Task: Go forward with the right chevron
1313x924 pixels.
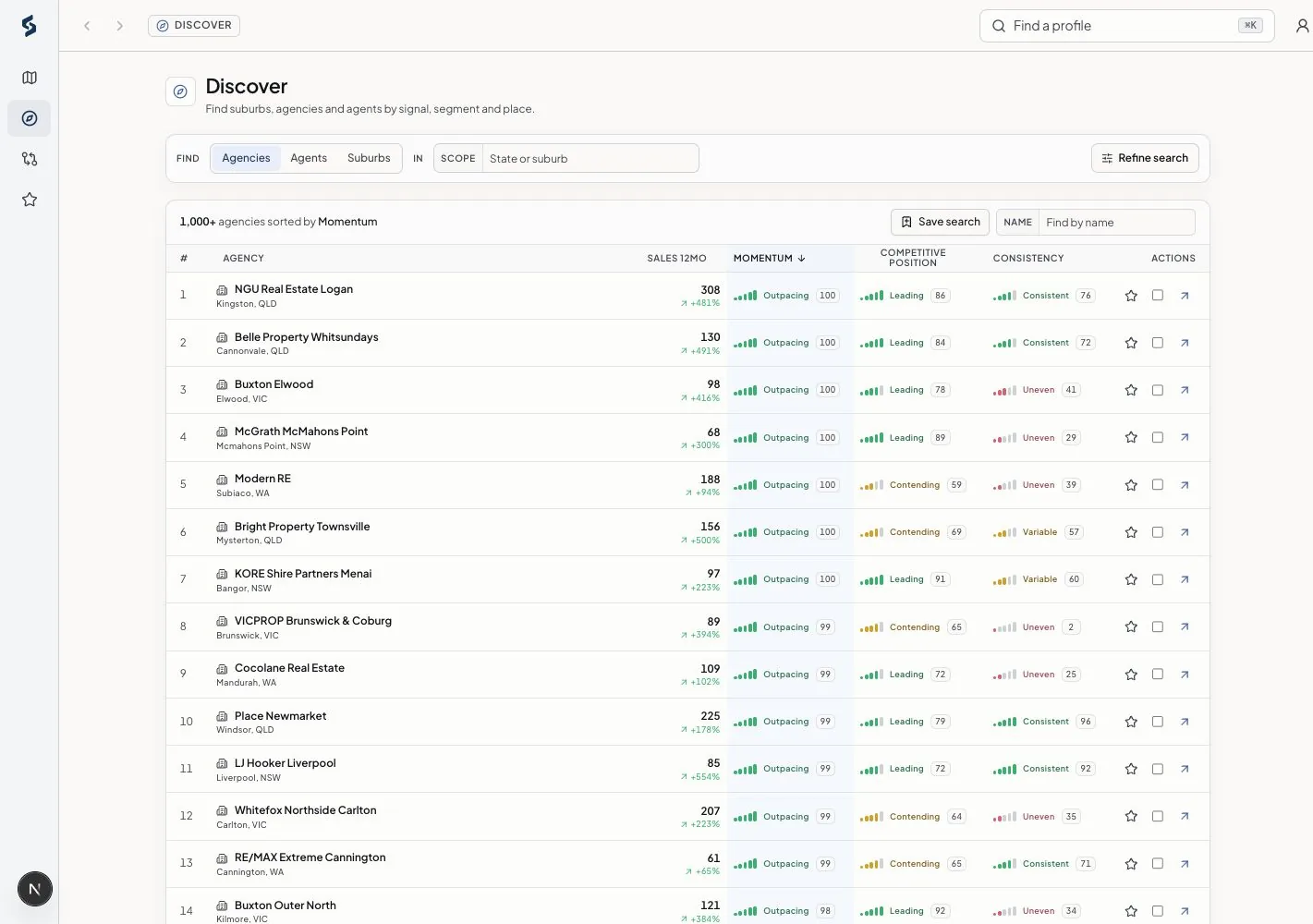Action: 120,26
